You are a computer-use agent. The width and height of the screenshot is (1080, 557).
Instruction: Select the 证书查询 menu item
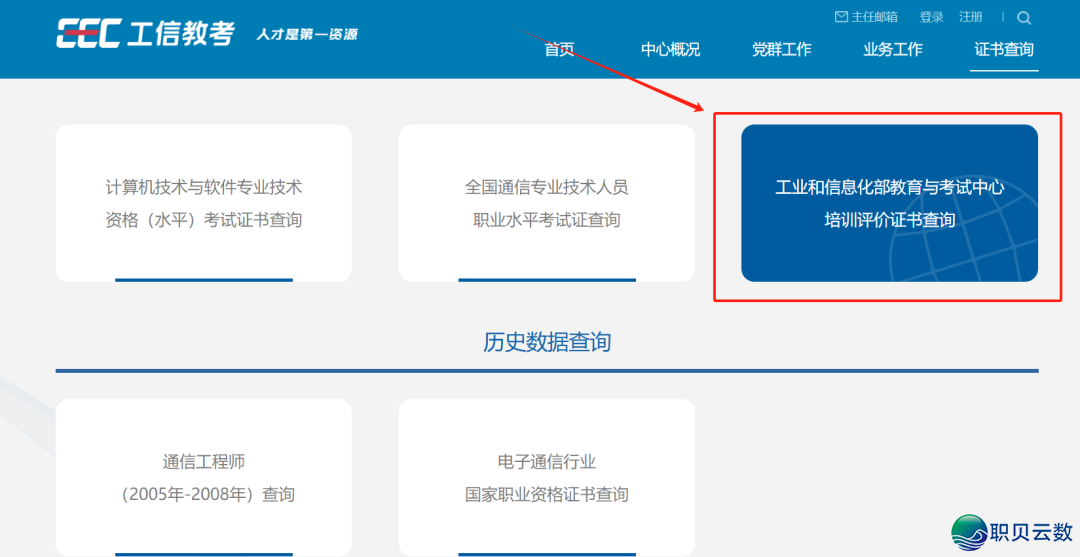(x=1004, y=50)
